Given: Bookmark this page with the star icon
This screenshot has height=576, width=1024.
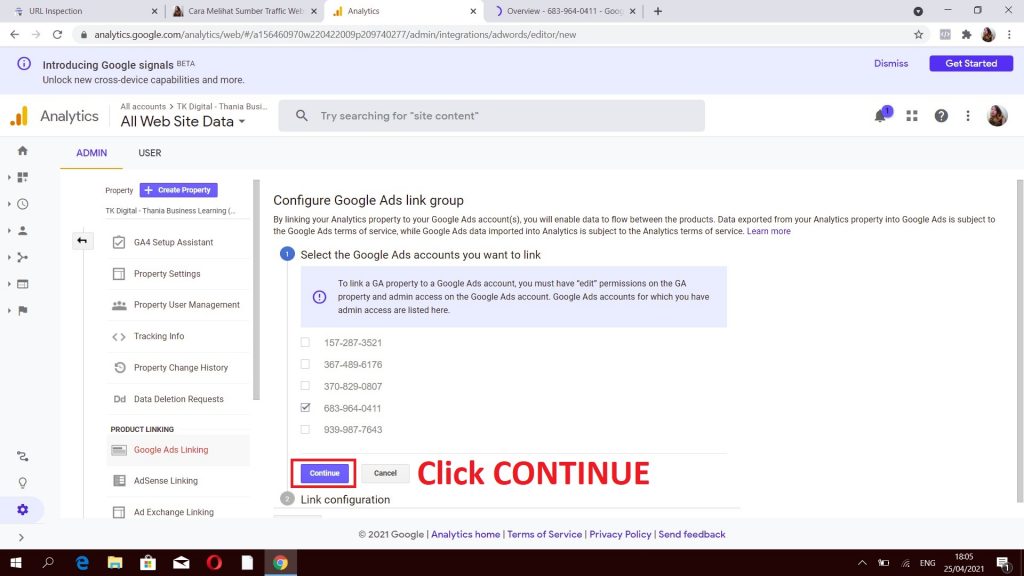Looking at the screenshot, I should click(918, 35).
